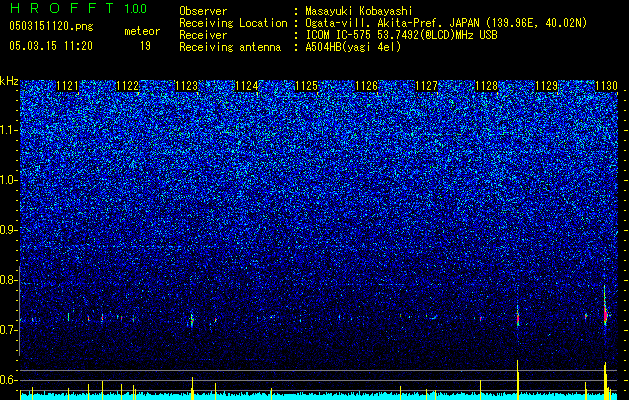Click the 1129 time marker
Image resolution: width=629 pixels, height=400 pixels.
click(546, 86)
